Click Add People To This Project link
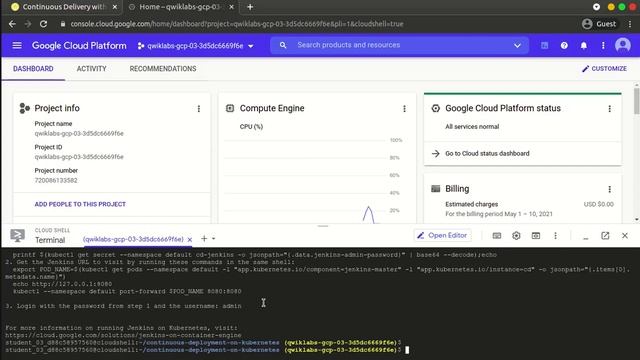The height and width of the screenshot is (360, 640). pyautogui.click(x=80, y=204)
